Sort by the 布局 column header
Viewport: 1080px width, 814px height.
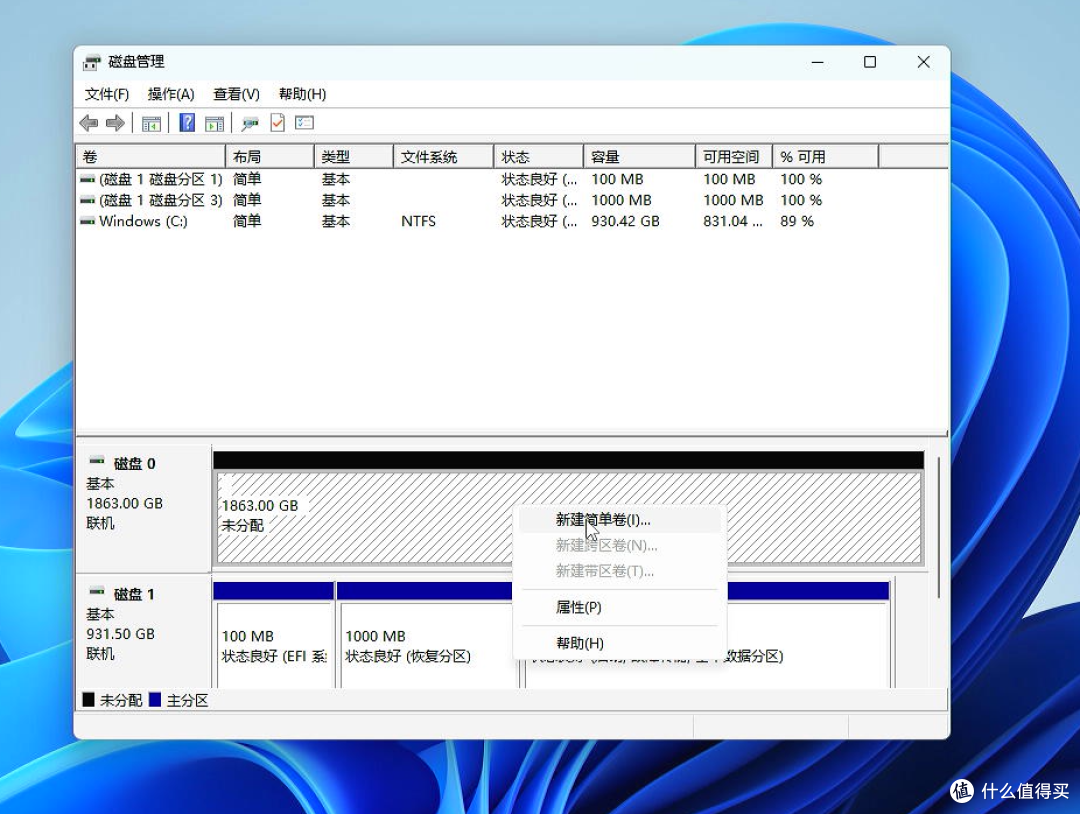point(269,157)
